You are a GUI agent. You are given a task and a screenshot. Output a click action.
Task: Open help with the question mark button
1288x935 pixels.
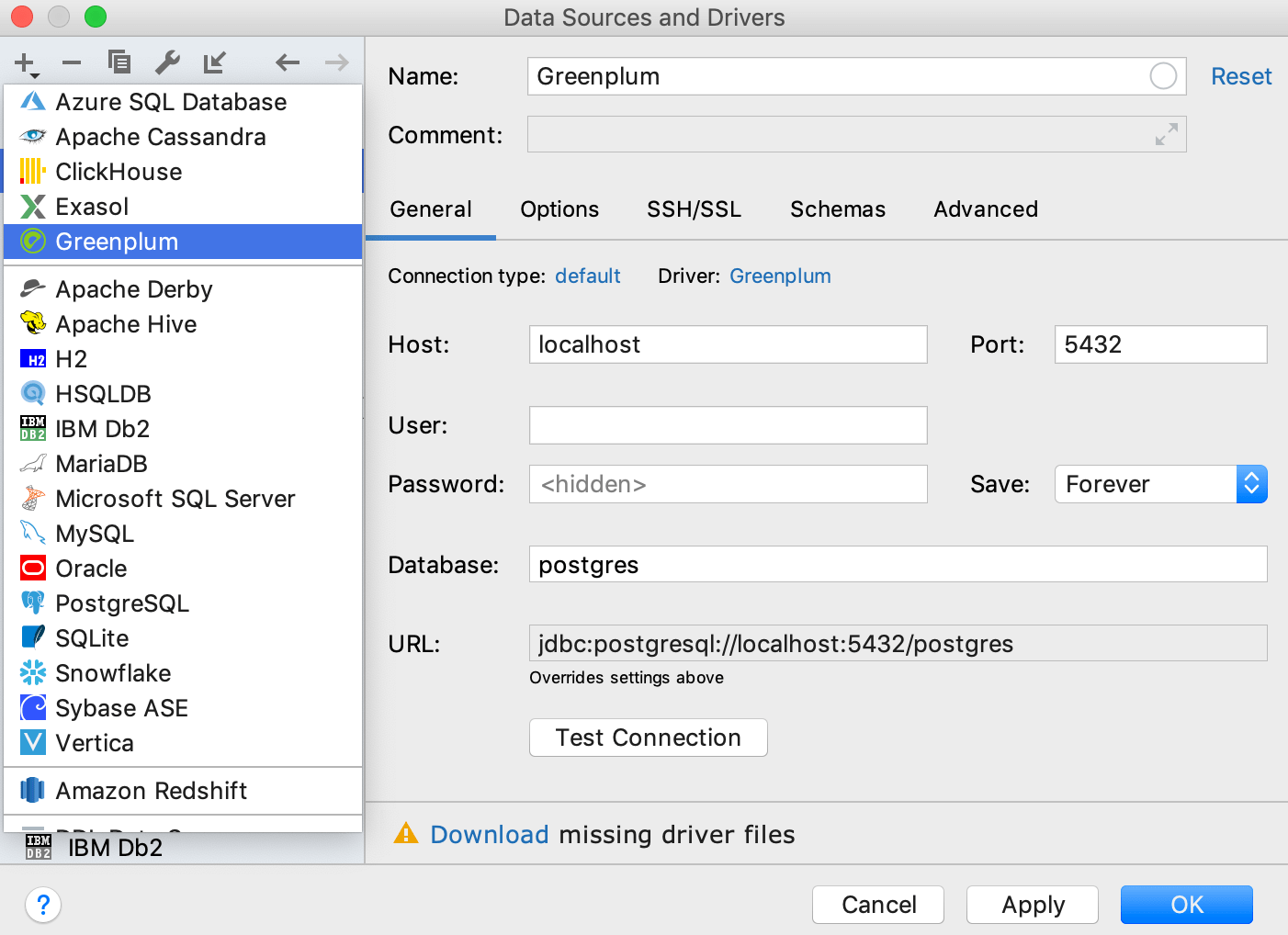tap(43, 905)
